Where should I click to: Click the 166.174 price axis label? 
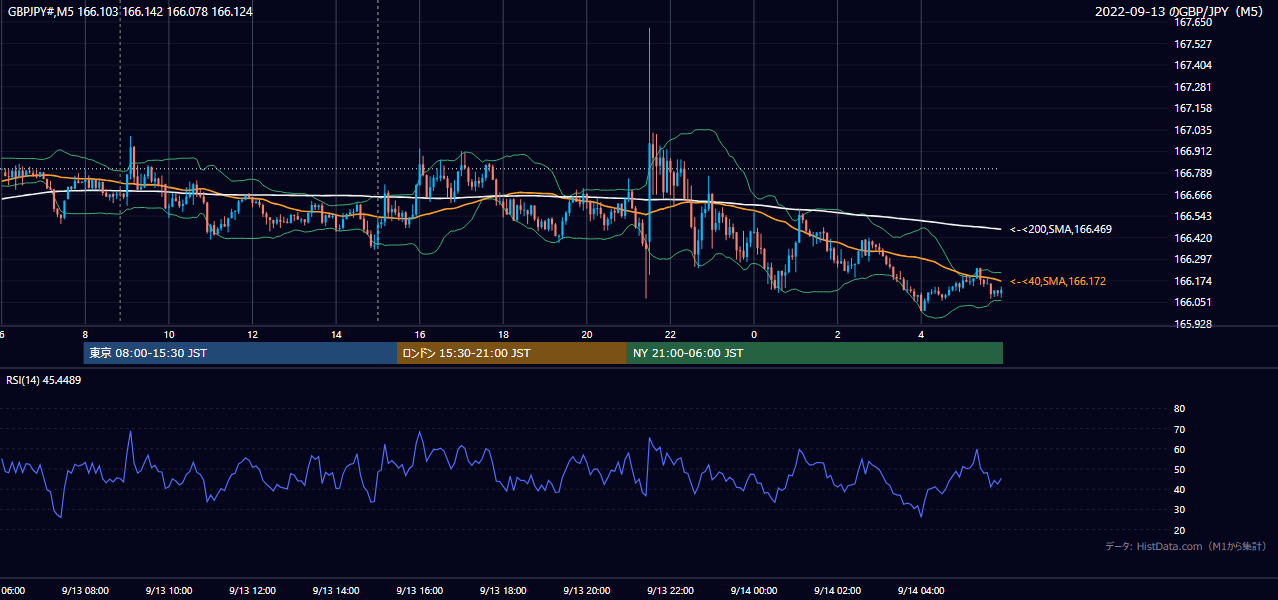[x=1192, y=281]
